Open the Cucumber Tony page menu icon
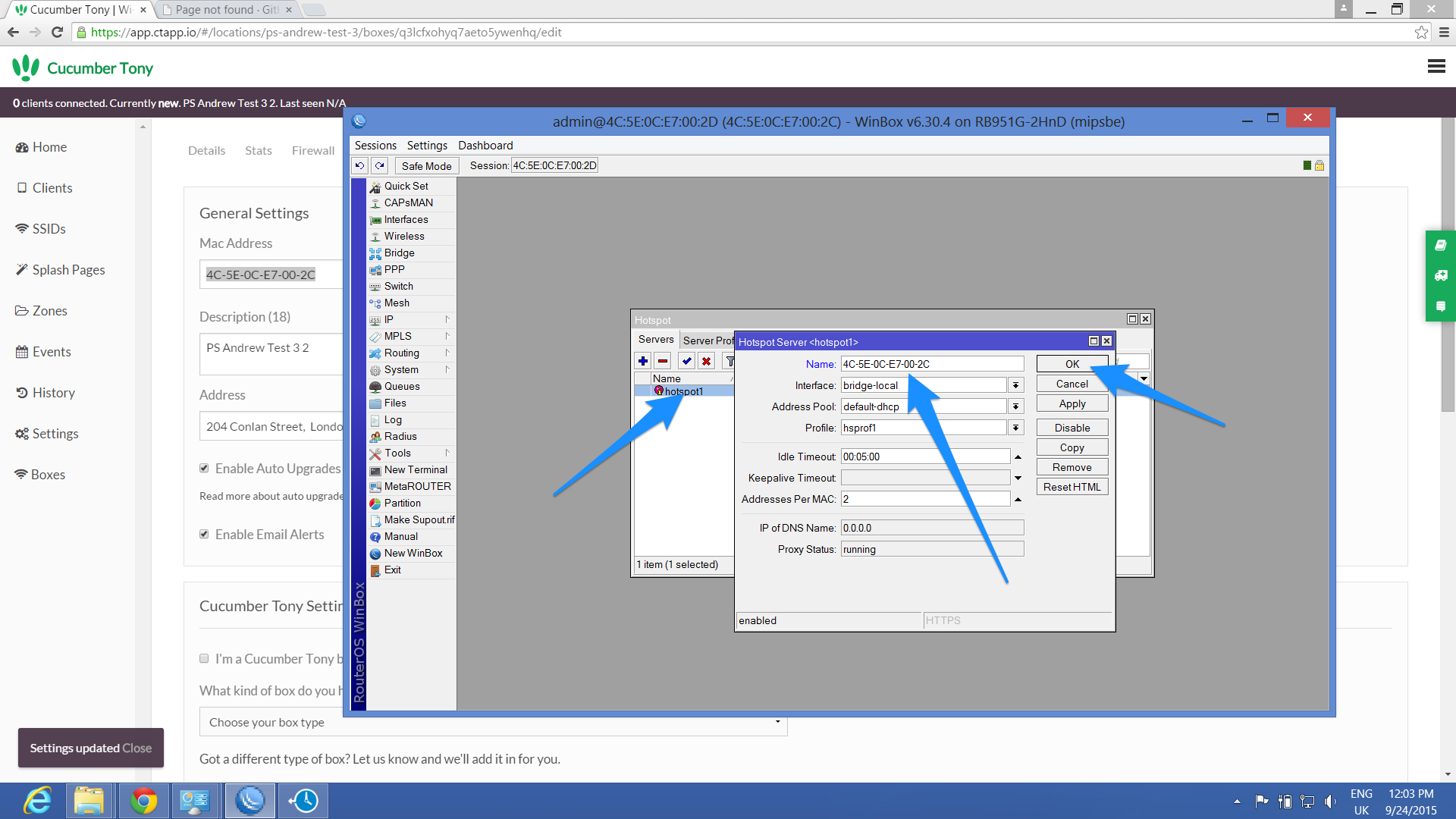This screenshot has height=819, width=1456. 1436,67
